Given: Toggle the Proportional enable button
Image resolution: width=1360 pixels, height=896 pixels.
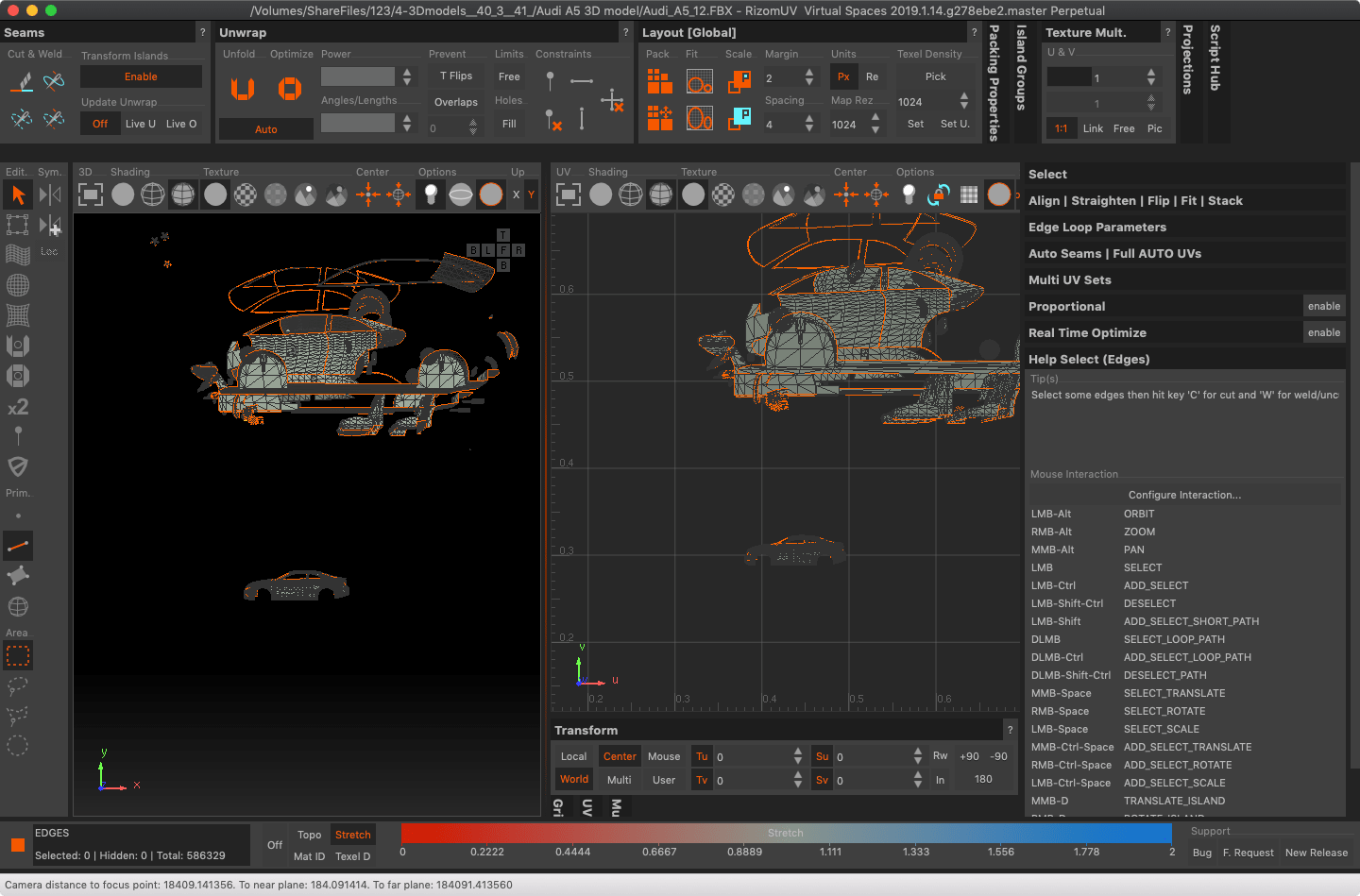Looking at the screenshot, I should pos(1323,306).
